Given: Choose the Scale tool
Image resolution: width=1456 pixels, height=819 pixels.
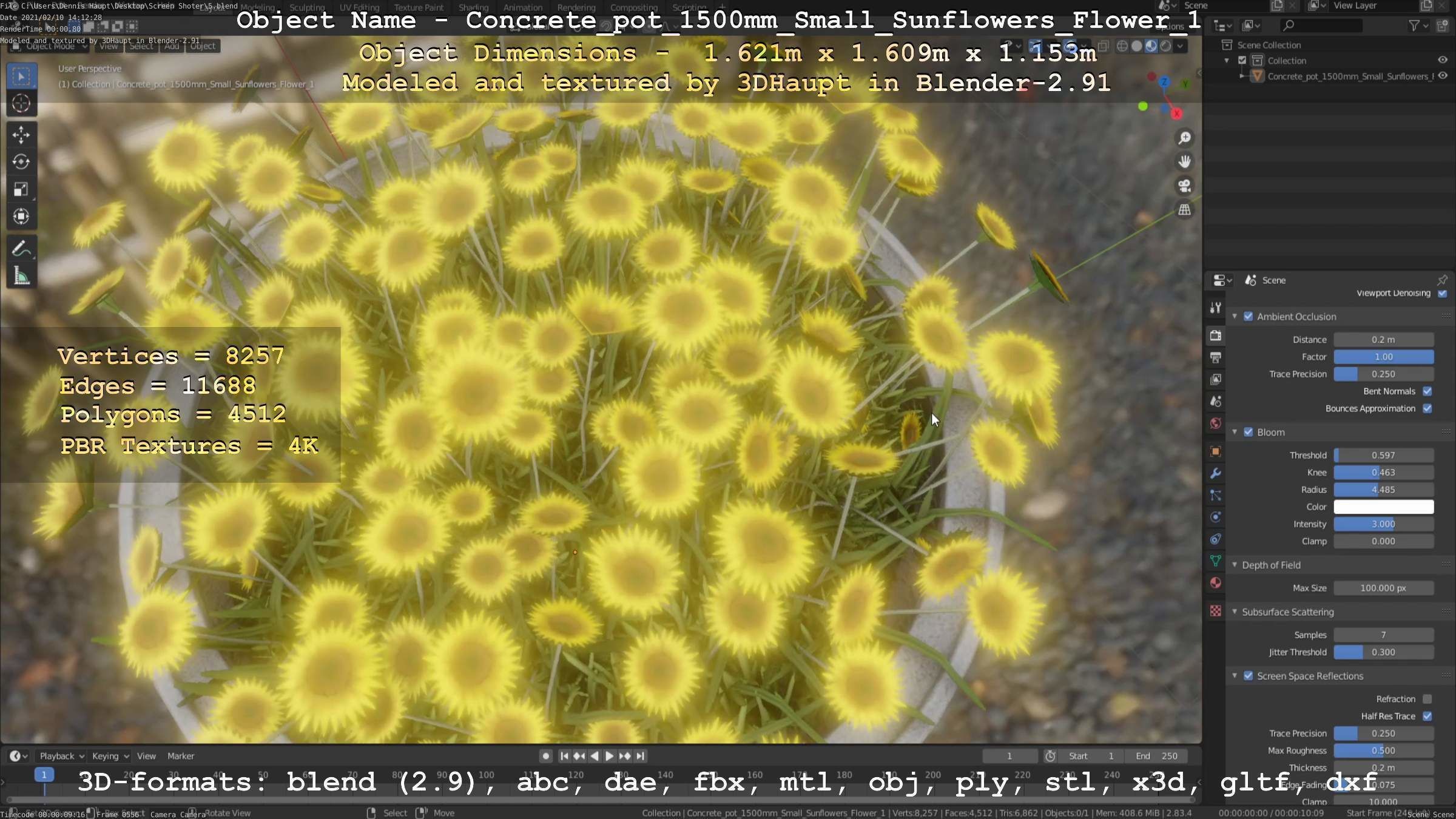Looking at the screenshot, I should click(x=21, y=189).
